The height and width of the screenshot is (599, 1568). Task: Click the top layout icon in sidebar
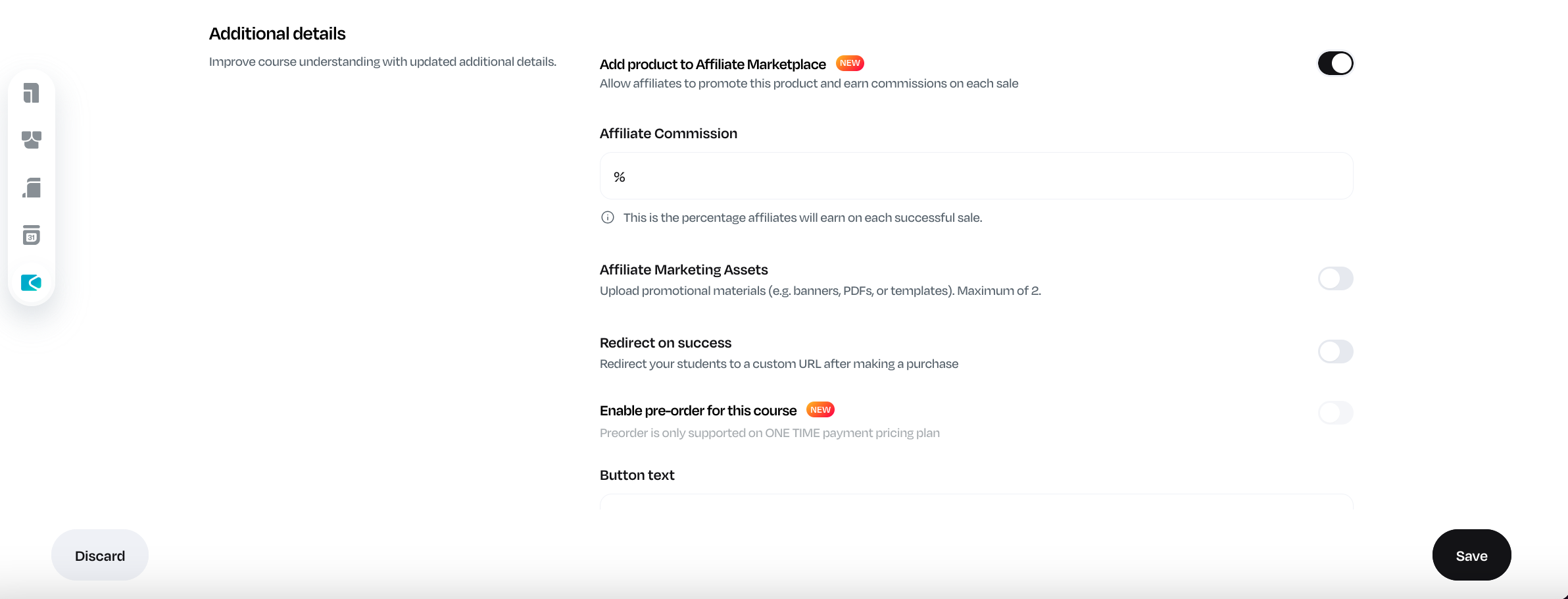point(31,93)
